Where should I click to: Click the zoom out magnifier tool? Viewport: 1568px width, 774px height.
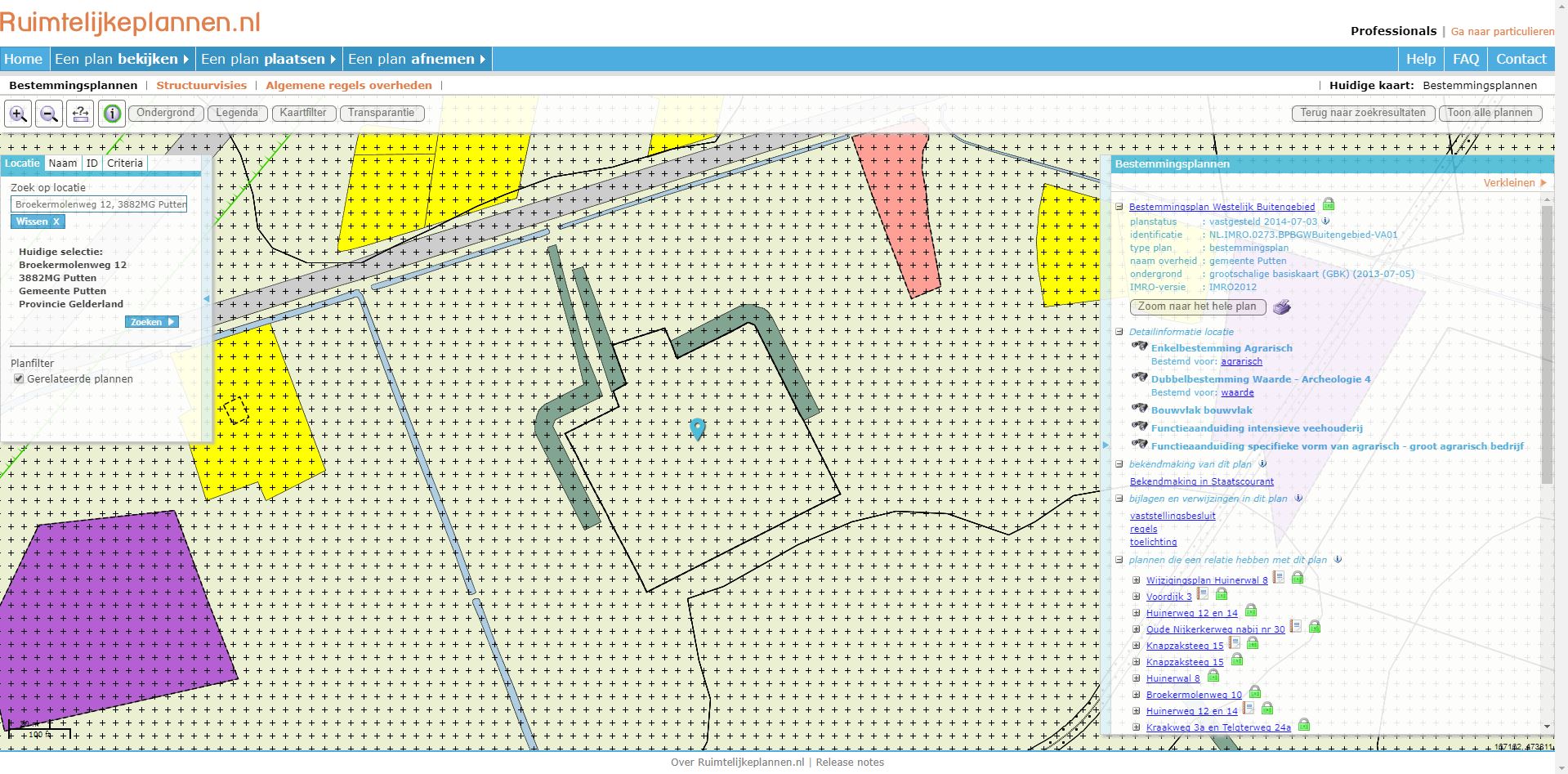click(x=49, y=114)
